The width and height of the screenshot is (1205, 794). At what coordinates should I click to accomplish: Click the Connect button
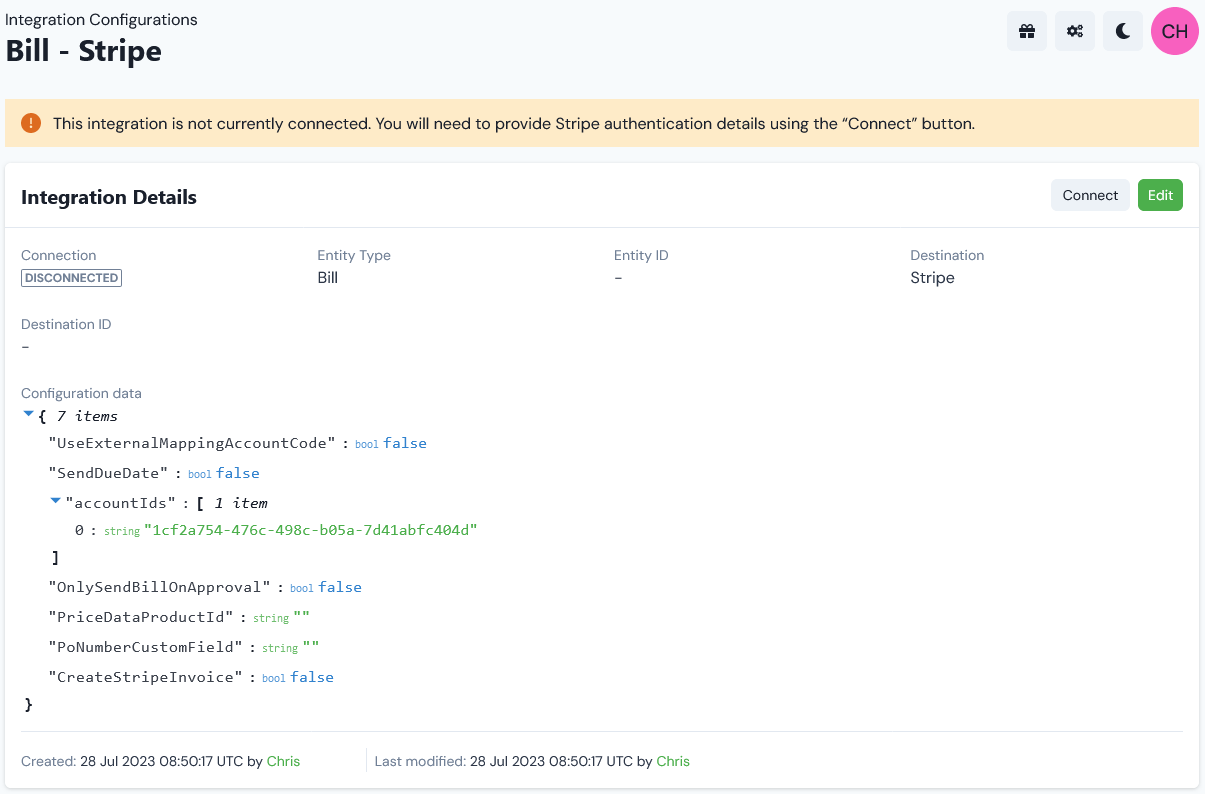click(1090, 195)
